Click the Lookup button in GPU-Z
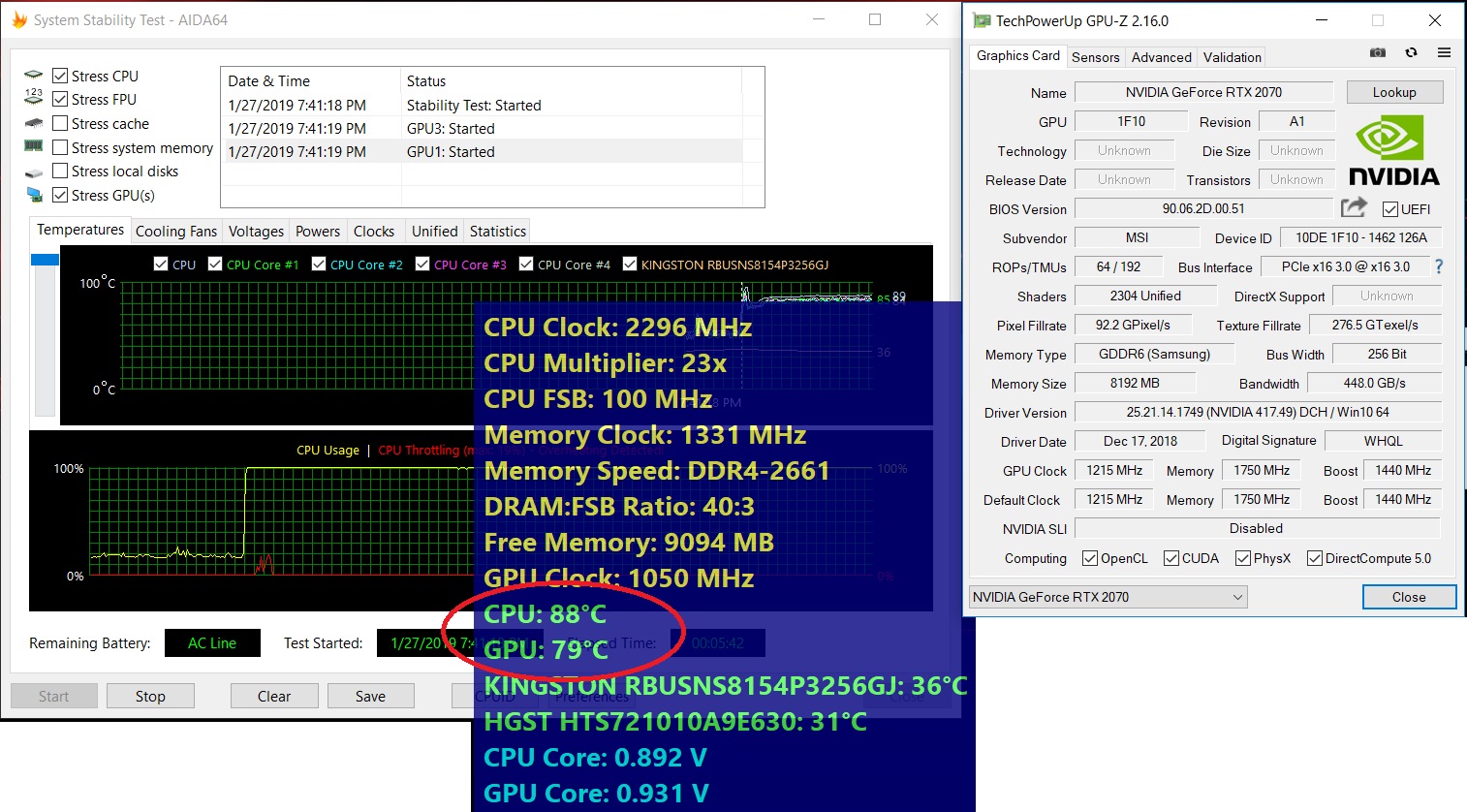The width and height of the screenshot is (1467, 812). point(1394,92)
